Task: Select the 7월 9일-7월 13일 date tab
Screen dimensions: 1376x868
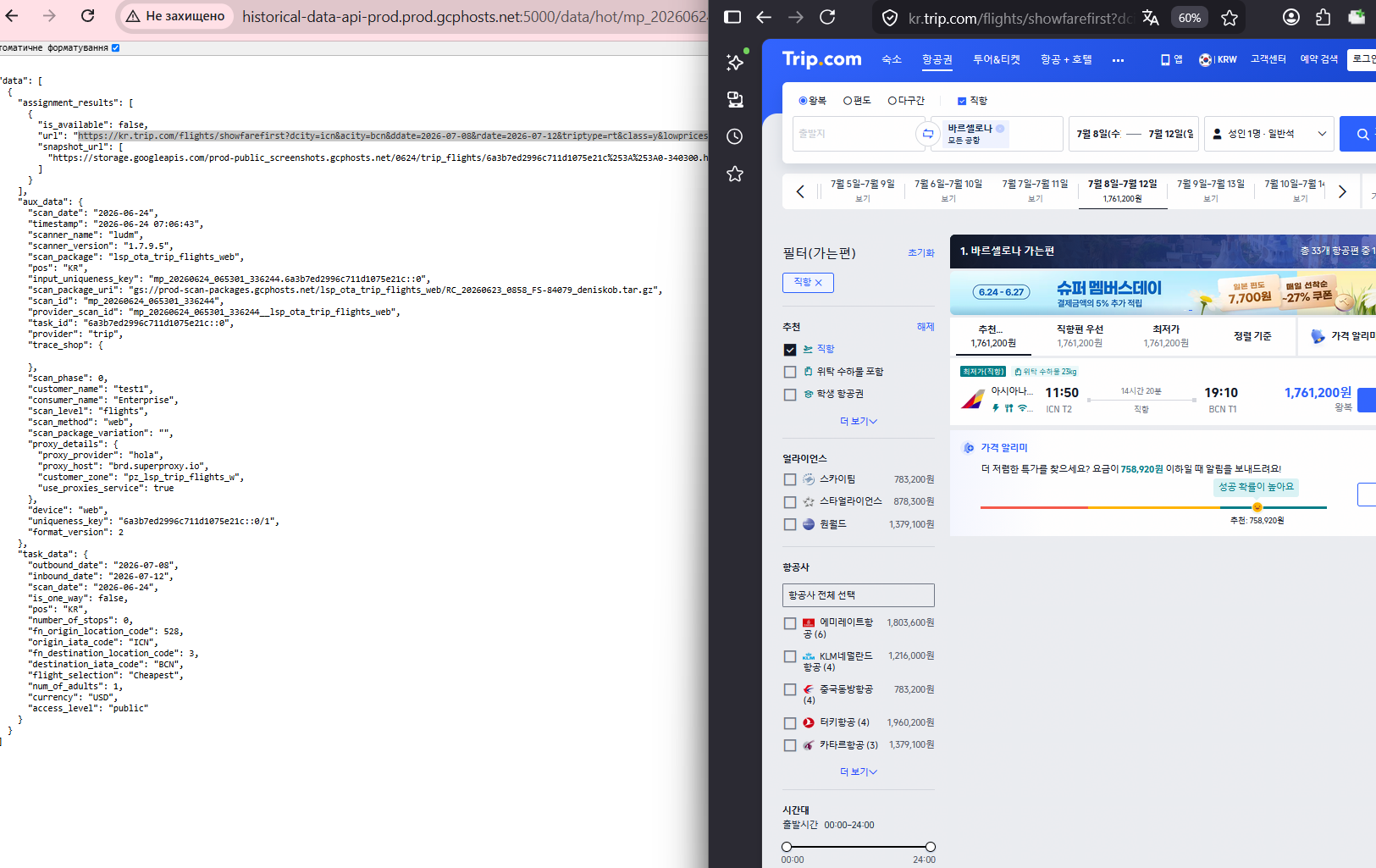Action: point(1211,191)
